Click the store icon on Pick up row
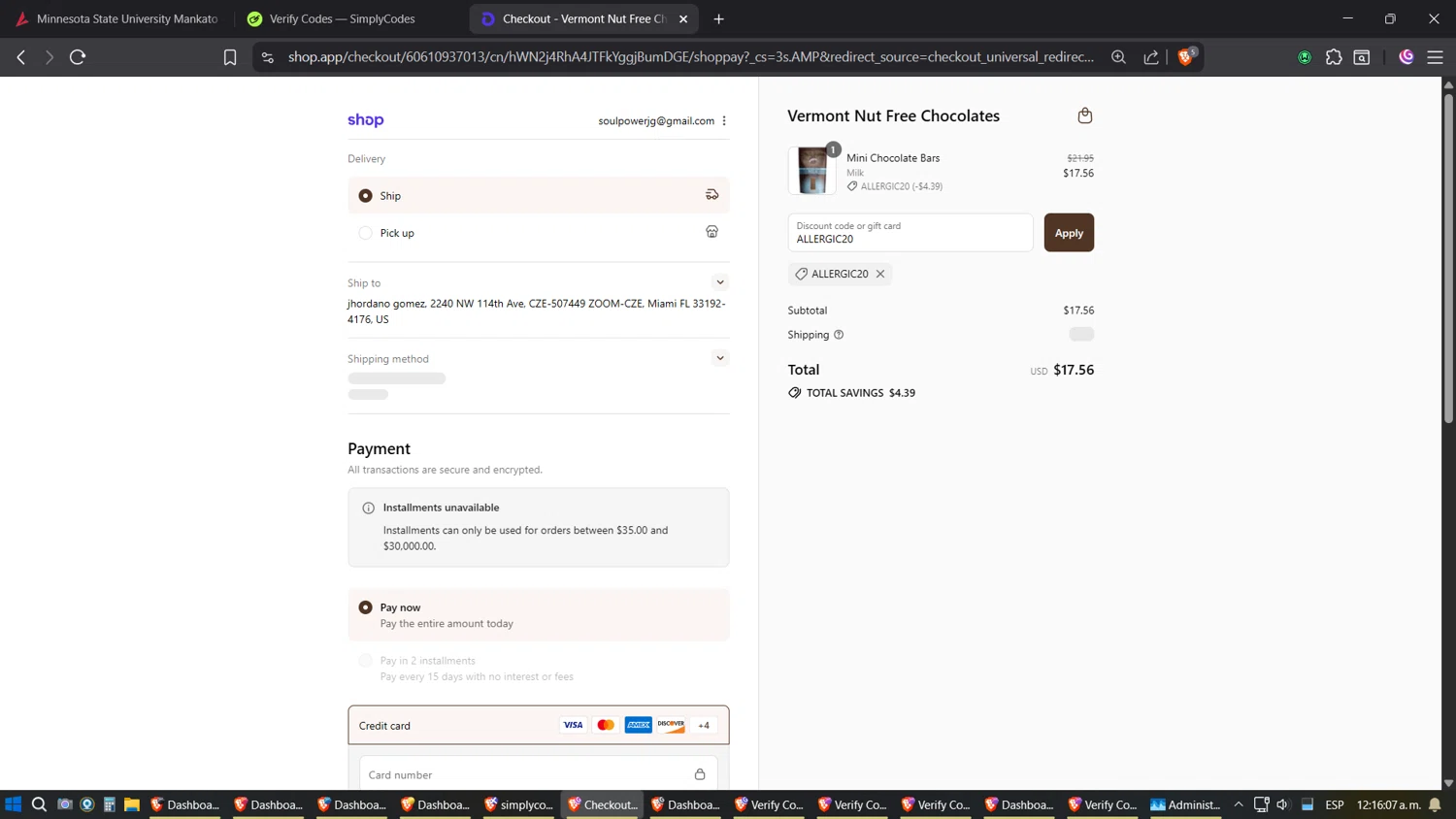The height and width of the screenshot is (819, 1456). (x=711, y=232)
